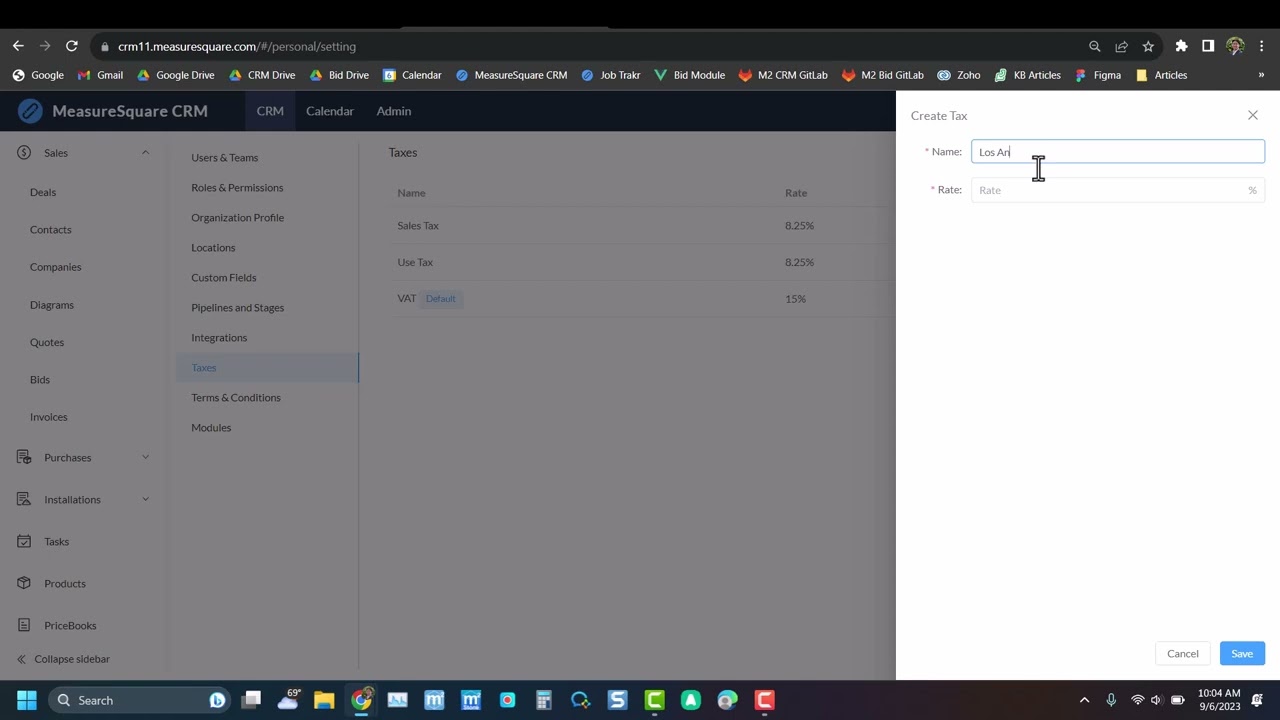
Task: Show more bookmarks overflow chevron
Action: pos(1261,75)
